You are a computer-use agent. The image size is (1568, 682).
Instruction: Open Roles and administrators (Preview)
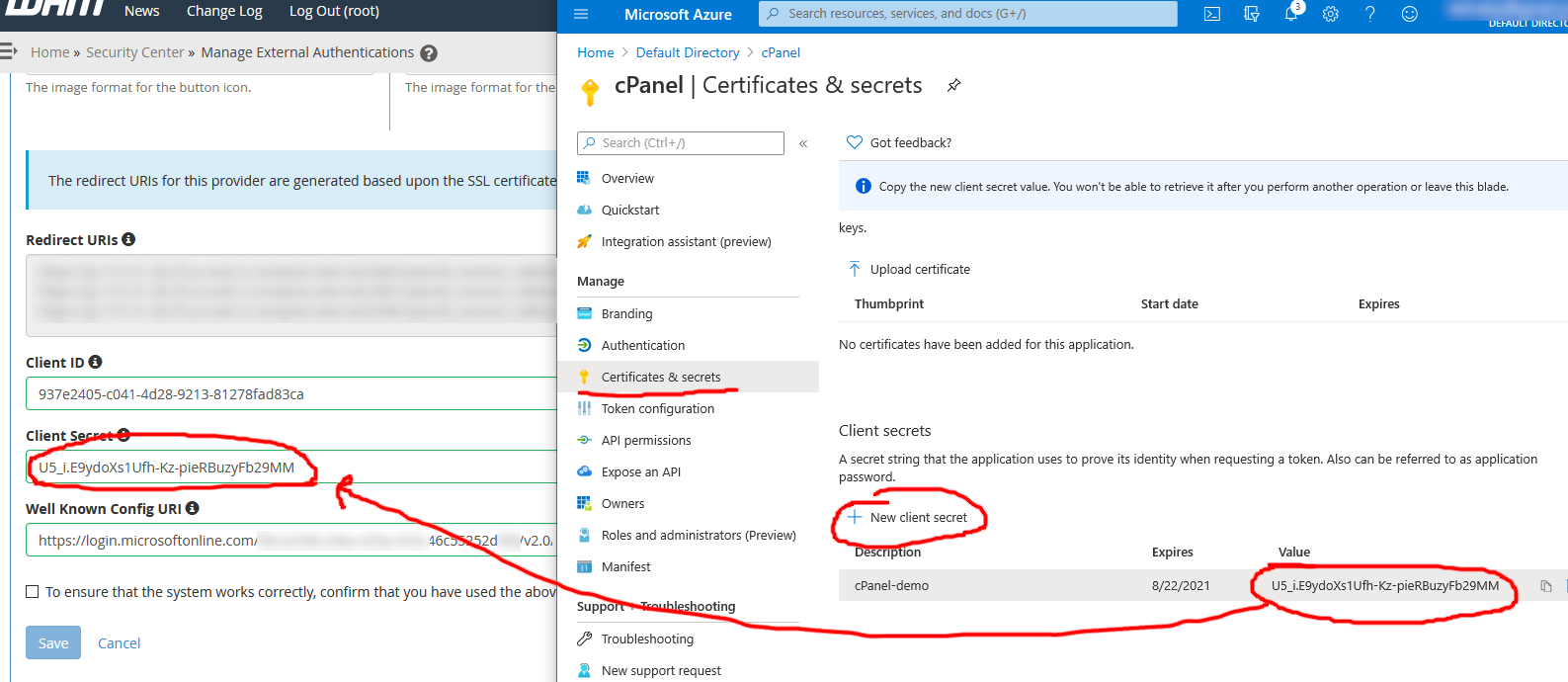698,535
